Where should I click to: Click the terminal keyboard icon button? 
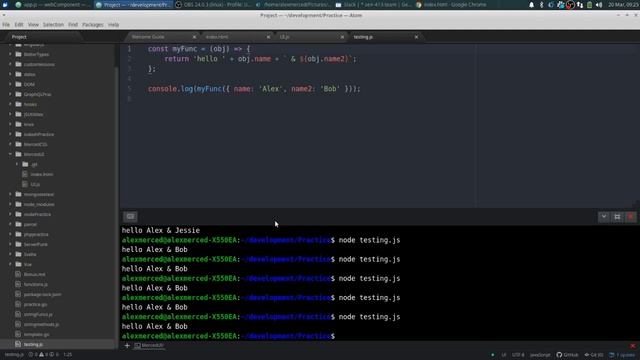(130, 217)
